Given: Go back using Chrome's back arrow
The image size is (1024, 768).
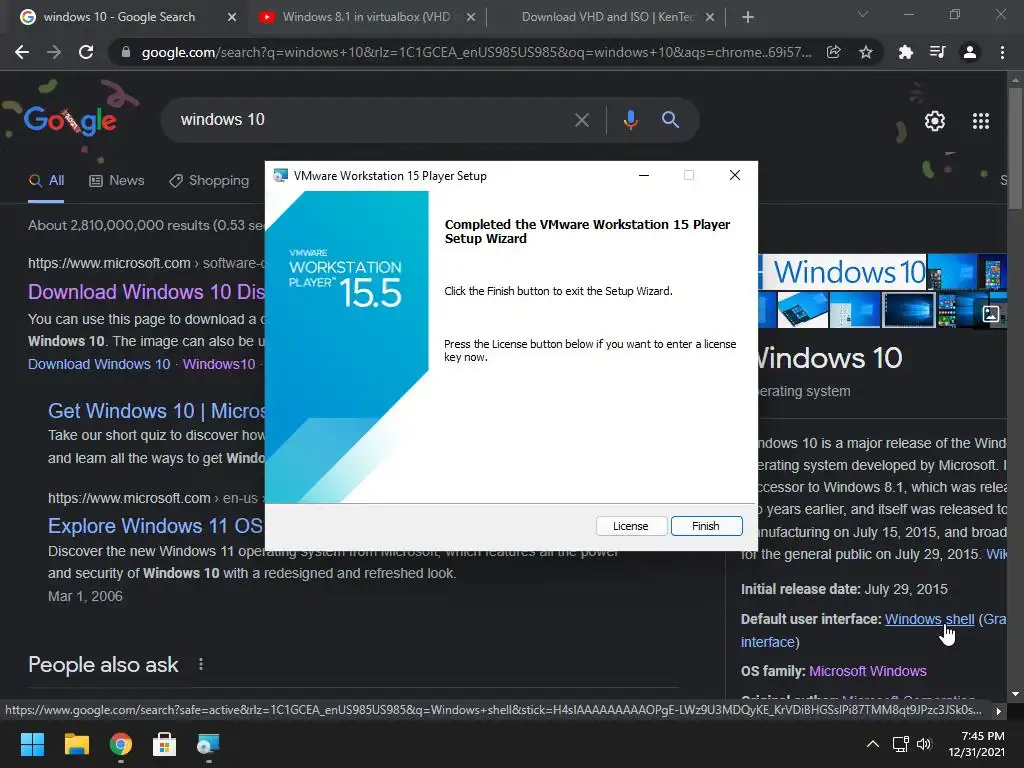Looking at the screenshot, I should [x=22, y=52].
